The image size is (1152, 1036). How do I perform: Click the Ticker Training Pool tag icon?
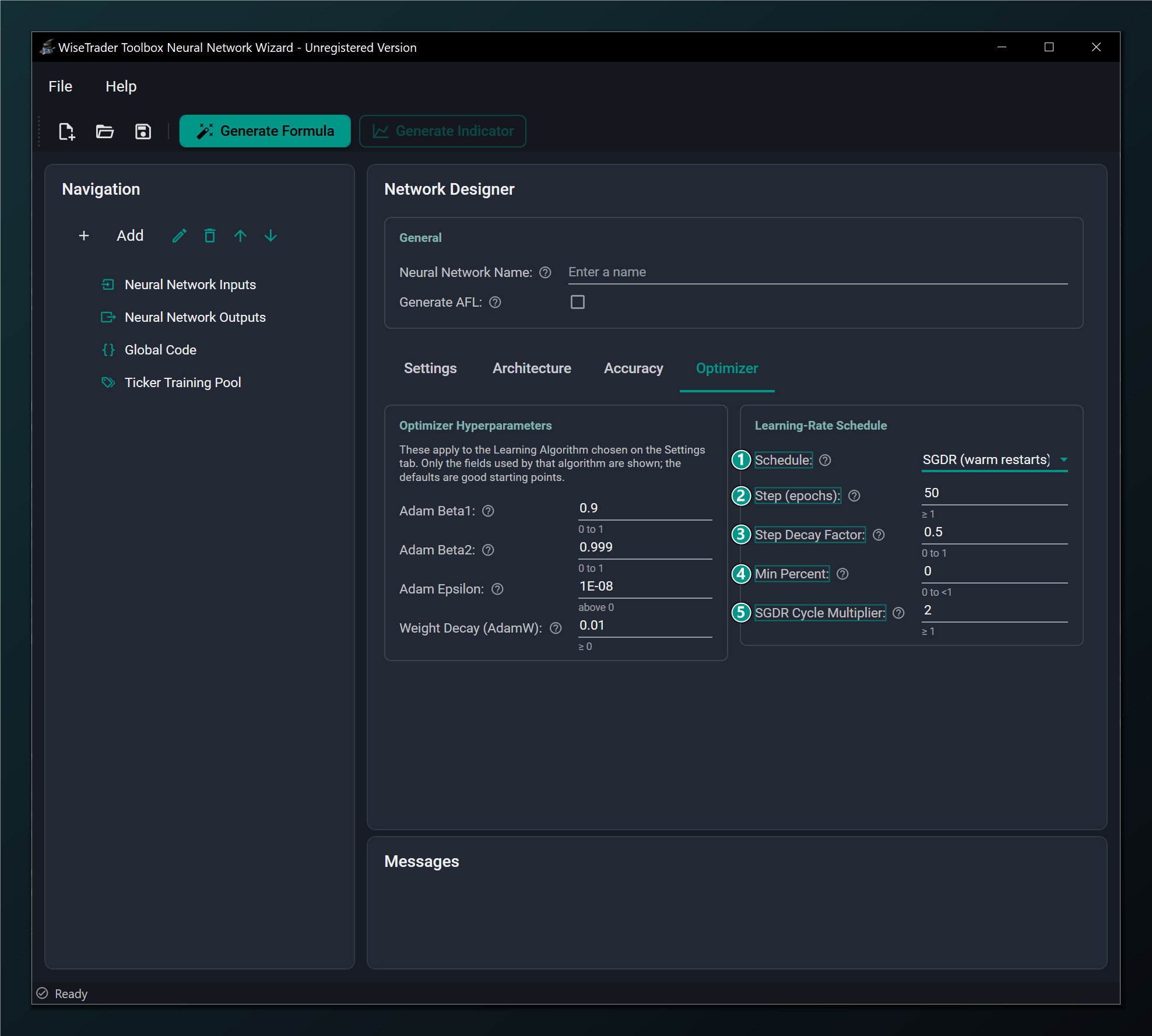(108, 382)
